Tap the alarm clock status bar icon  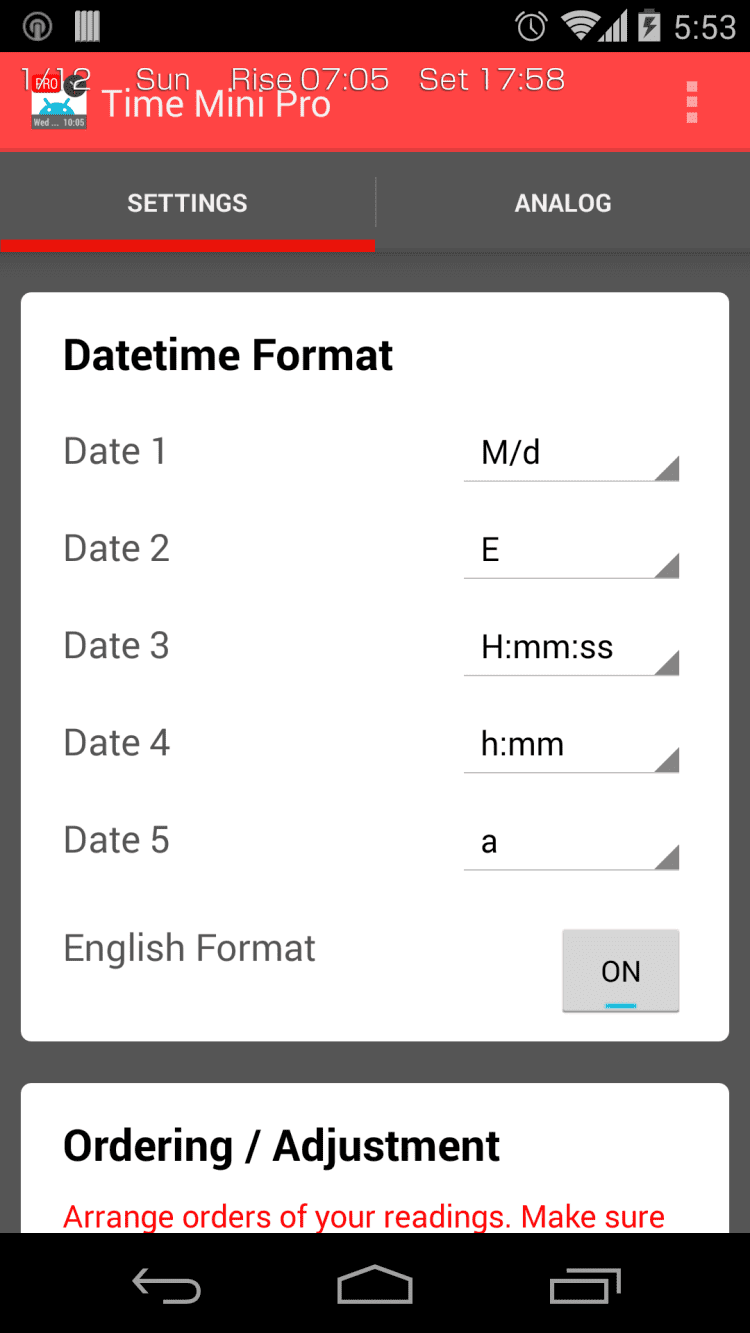click(531, 26)
